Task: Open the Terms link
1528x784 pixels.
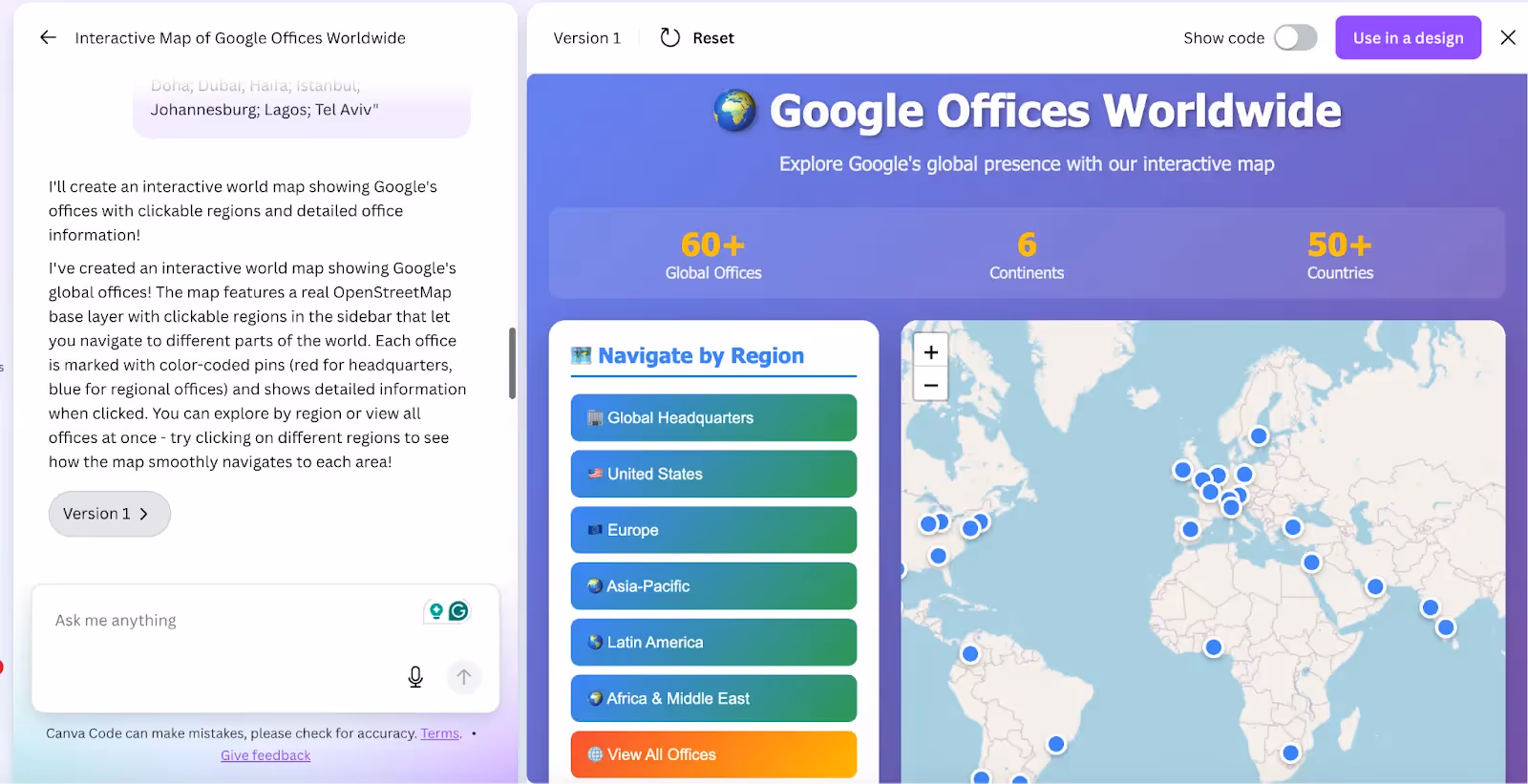Action: pyautogui.click(x=440, y=733)
